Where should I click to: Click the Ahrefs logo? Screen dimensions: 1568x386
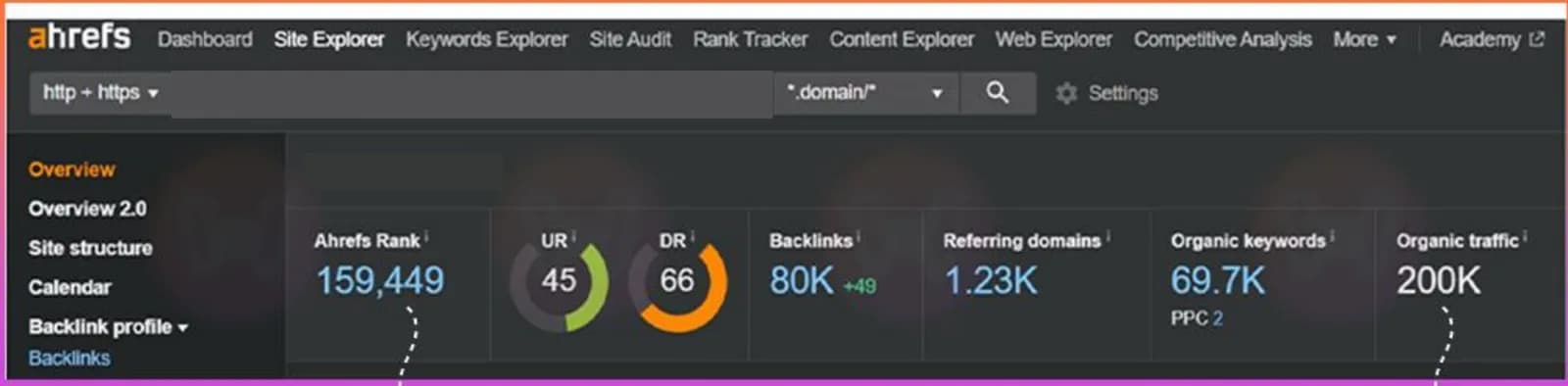pyautogui.click(x=79, y=37)
